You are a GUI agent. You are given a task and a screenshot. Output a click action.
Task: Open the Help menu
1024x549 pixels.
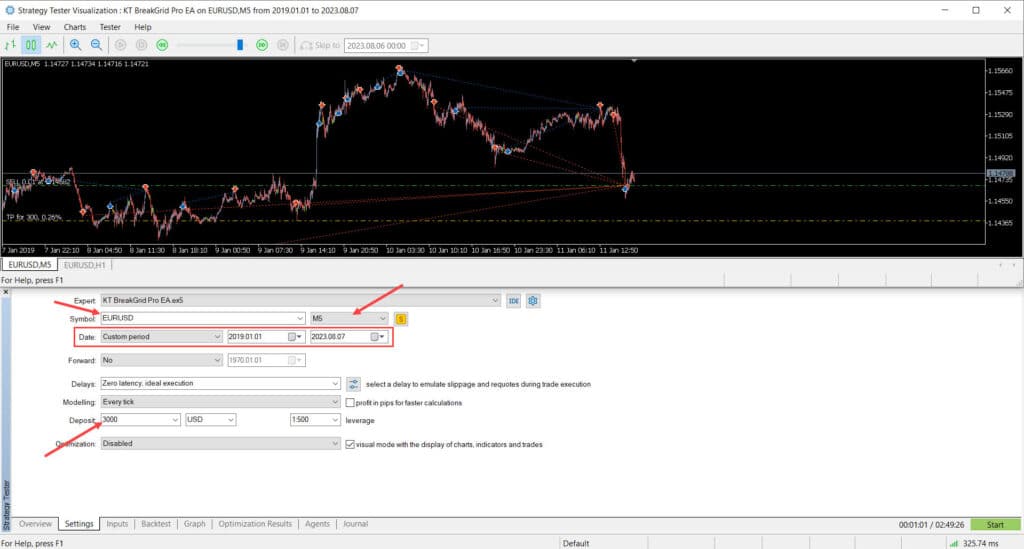click(x=142, y=27)
